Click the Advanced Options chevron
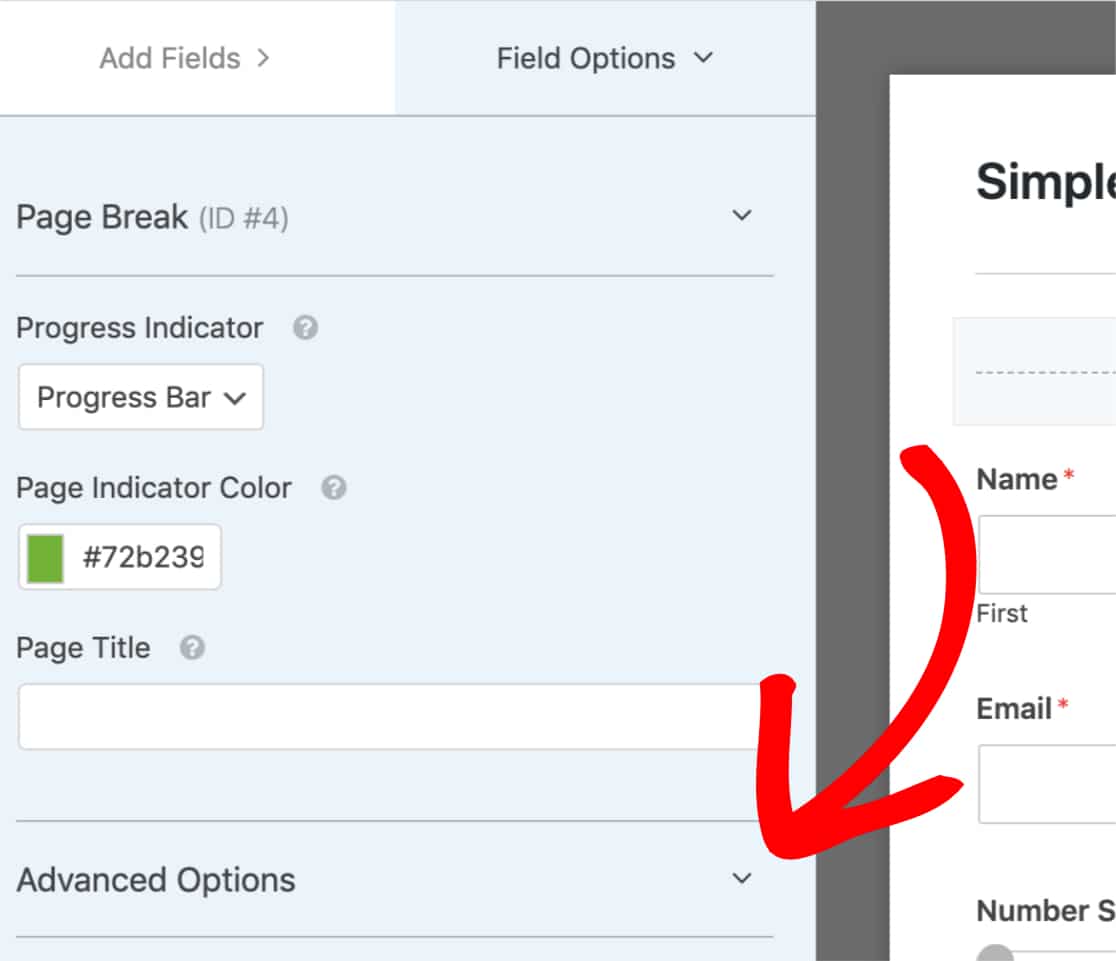Screen dimensions: 1116x961 pos(741,878)
